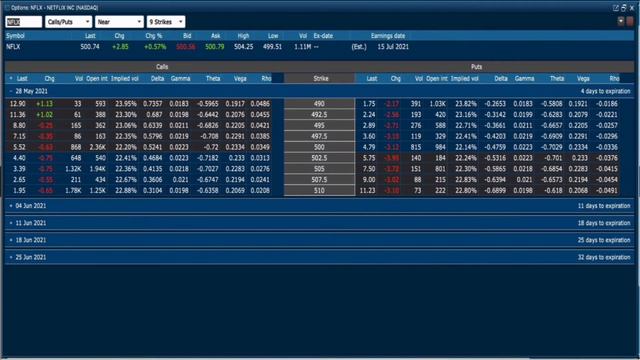The image size is (640, 360).
Task: Click the Options NFLX window title
Action: coord(54,8)
